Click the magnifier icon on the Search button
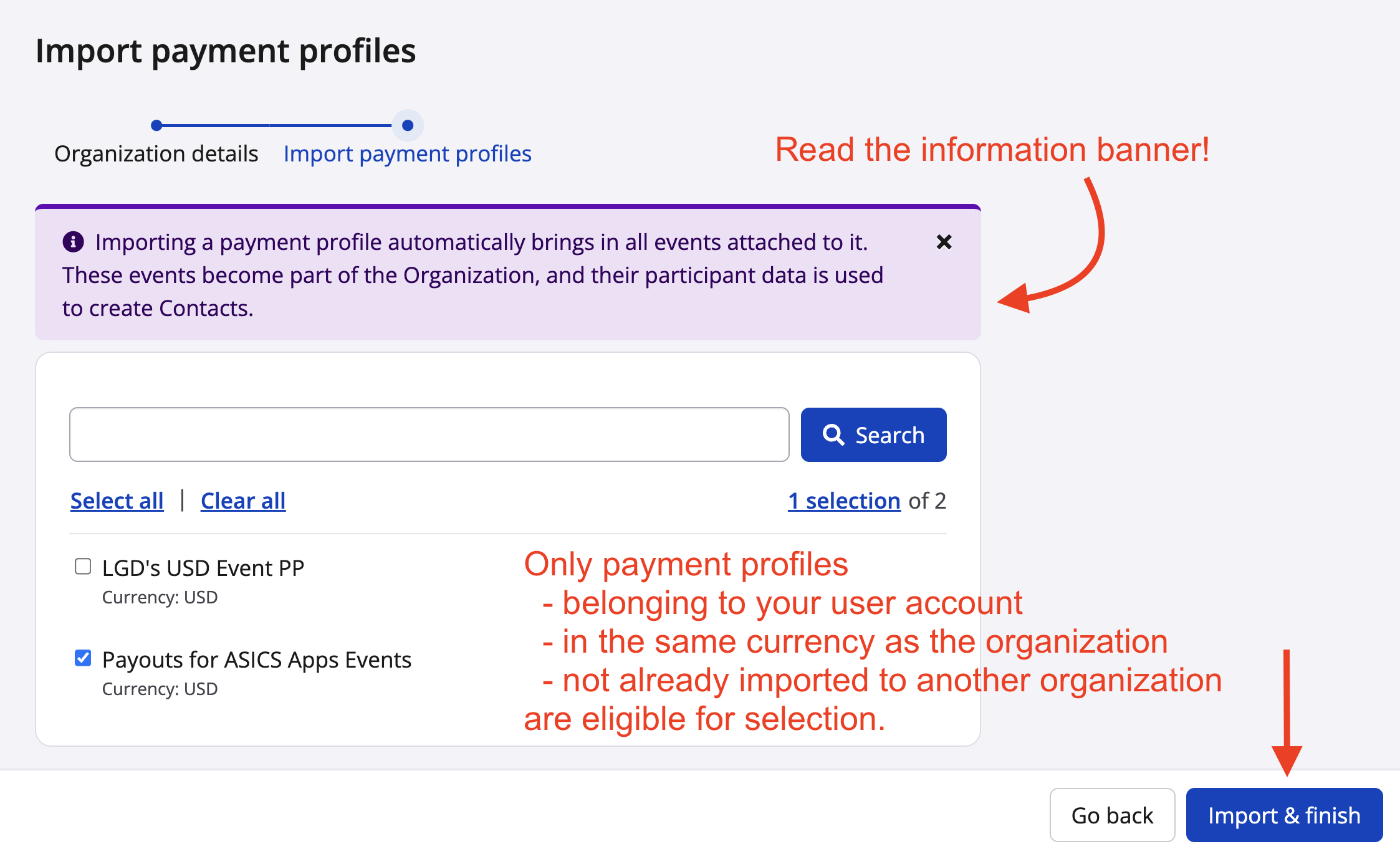The image size is (1400, 854). click(x=833, y=434)
